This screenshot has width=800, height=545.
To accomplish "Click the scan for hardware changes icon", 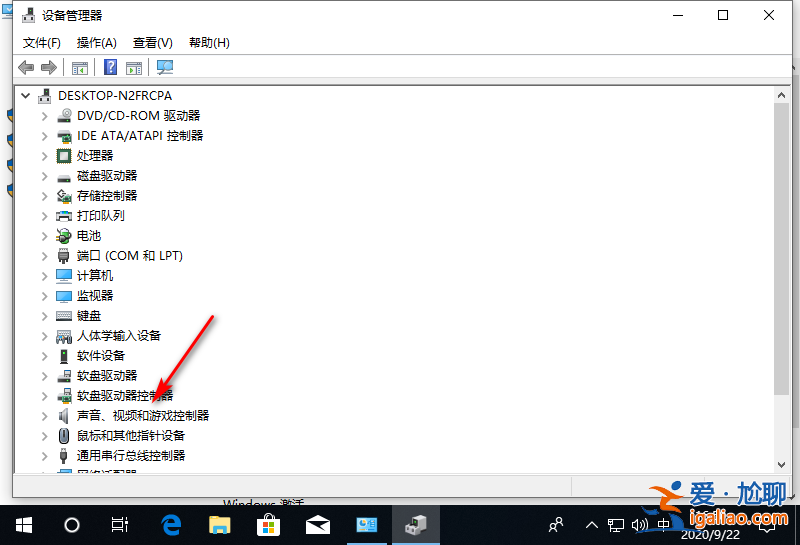I will 165,67.
